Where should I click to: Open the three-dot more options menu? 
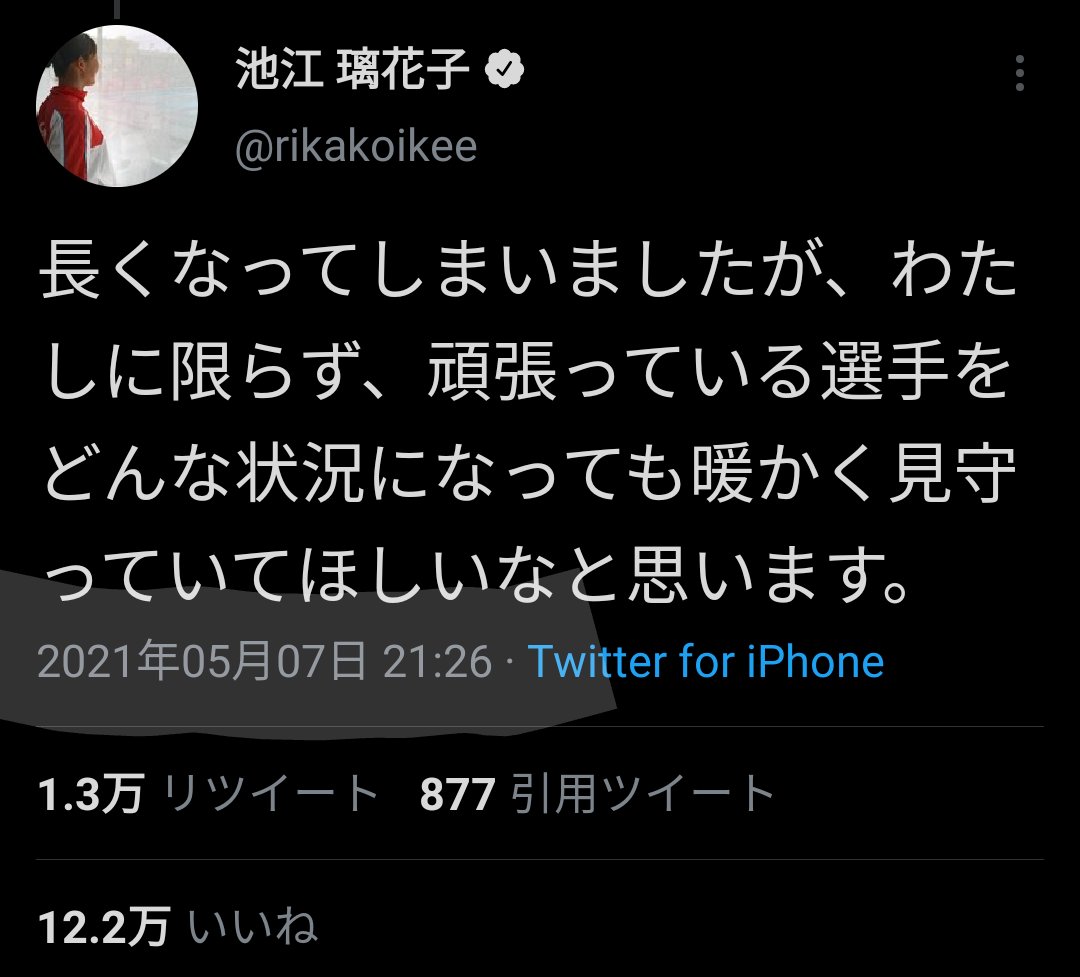pos(1019,73)
